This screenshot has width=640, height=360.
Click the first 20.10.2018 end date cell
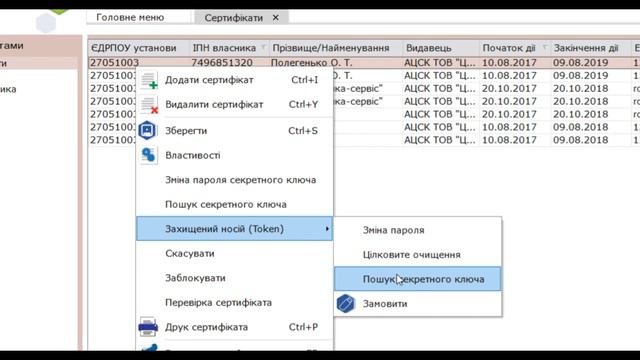coord(581,89)
